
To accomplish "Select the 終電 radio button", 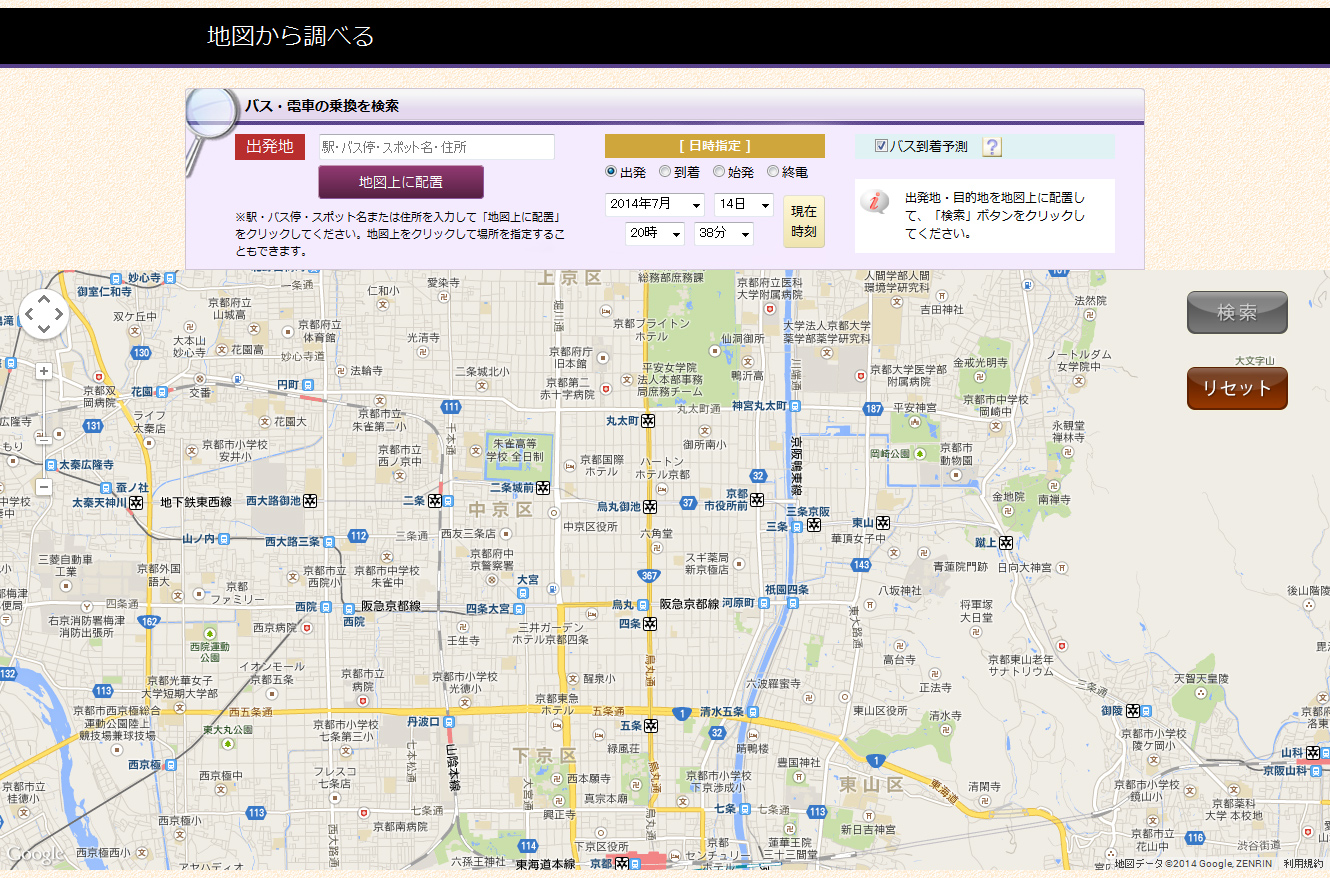I will click(x=773, y=172).
